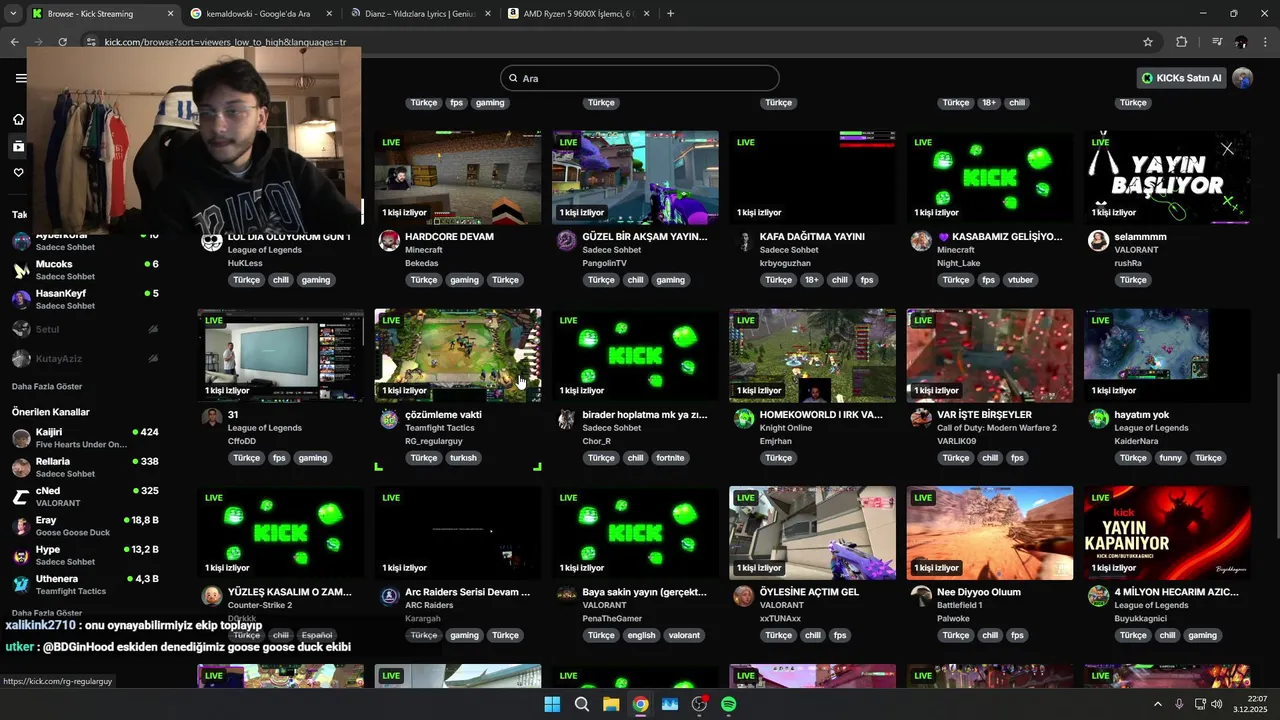Viewport: 1280px width, 720px height.
Task: Open HasanKeyf channel in sidebar
Action: click(x=85, y=299)
